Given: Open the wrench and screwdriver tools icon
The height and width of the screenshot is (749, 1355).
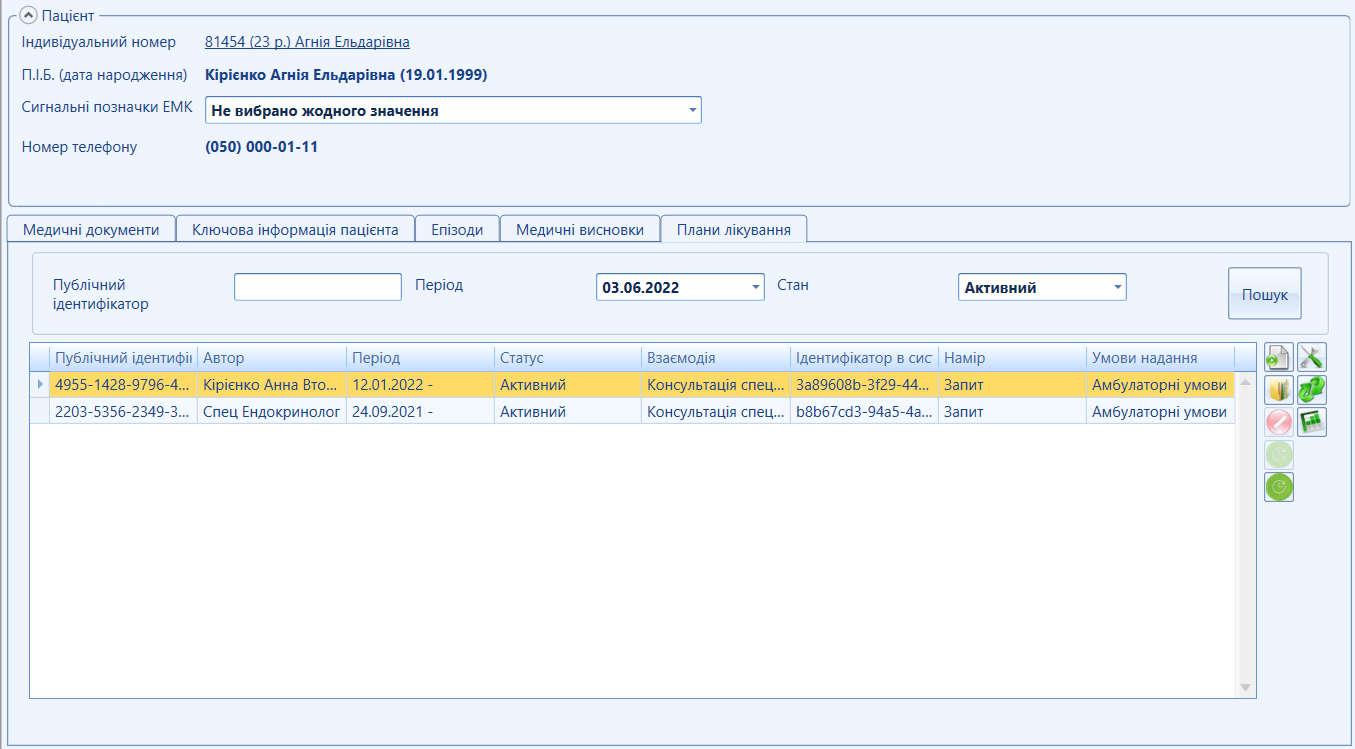Looking at the screenshot, I should (1312, 357).
